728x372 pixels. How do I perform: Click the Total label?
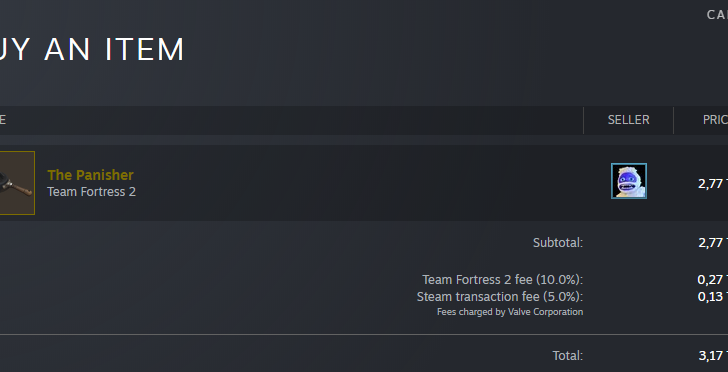(x=567, y=356)
